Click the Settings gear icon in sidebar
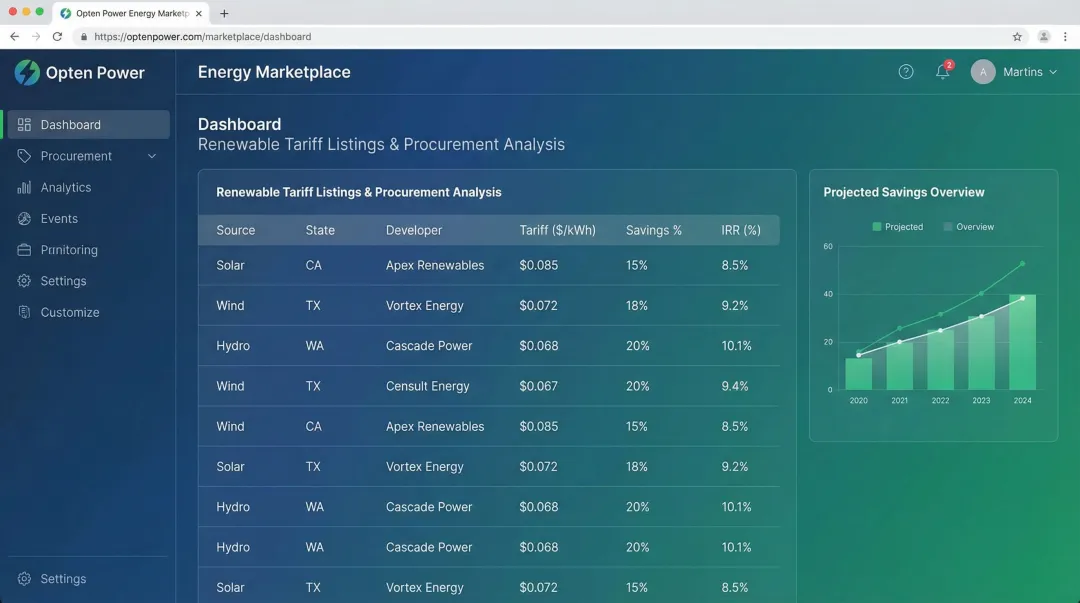Screen dimensions: 1080x603 click(x=24, y=281)
